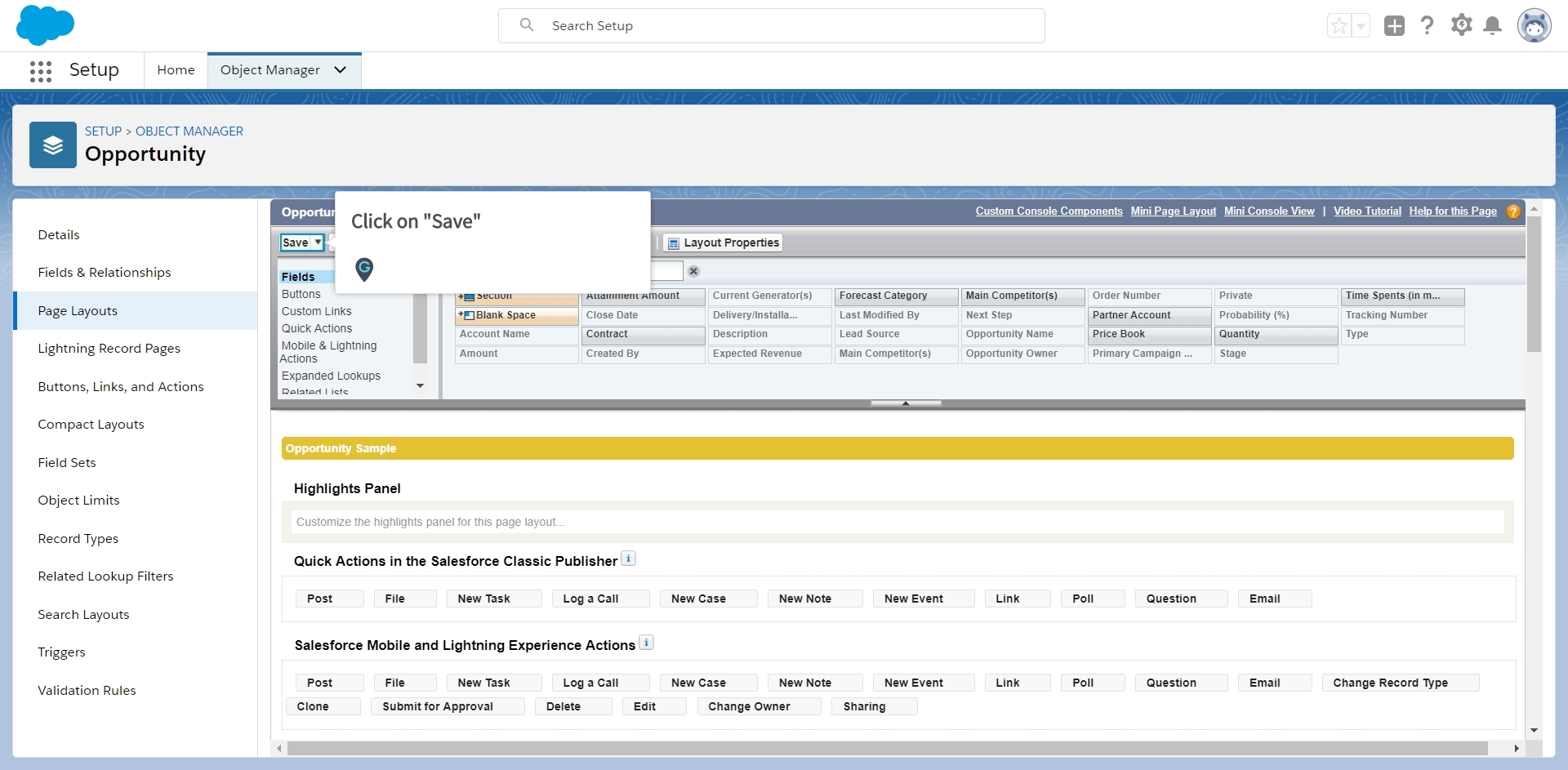Click the info icon beside Classic Publisher heading

628,559
